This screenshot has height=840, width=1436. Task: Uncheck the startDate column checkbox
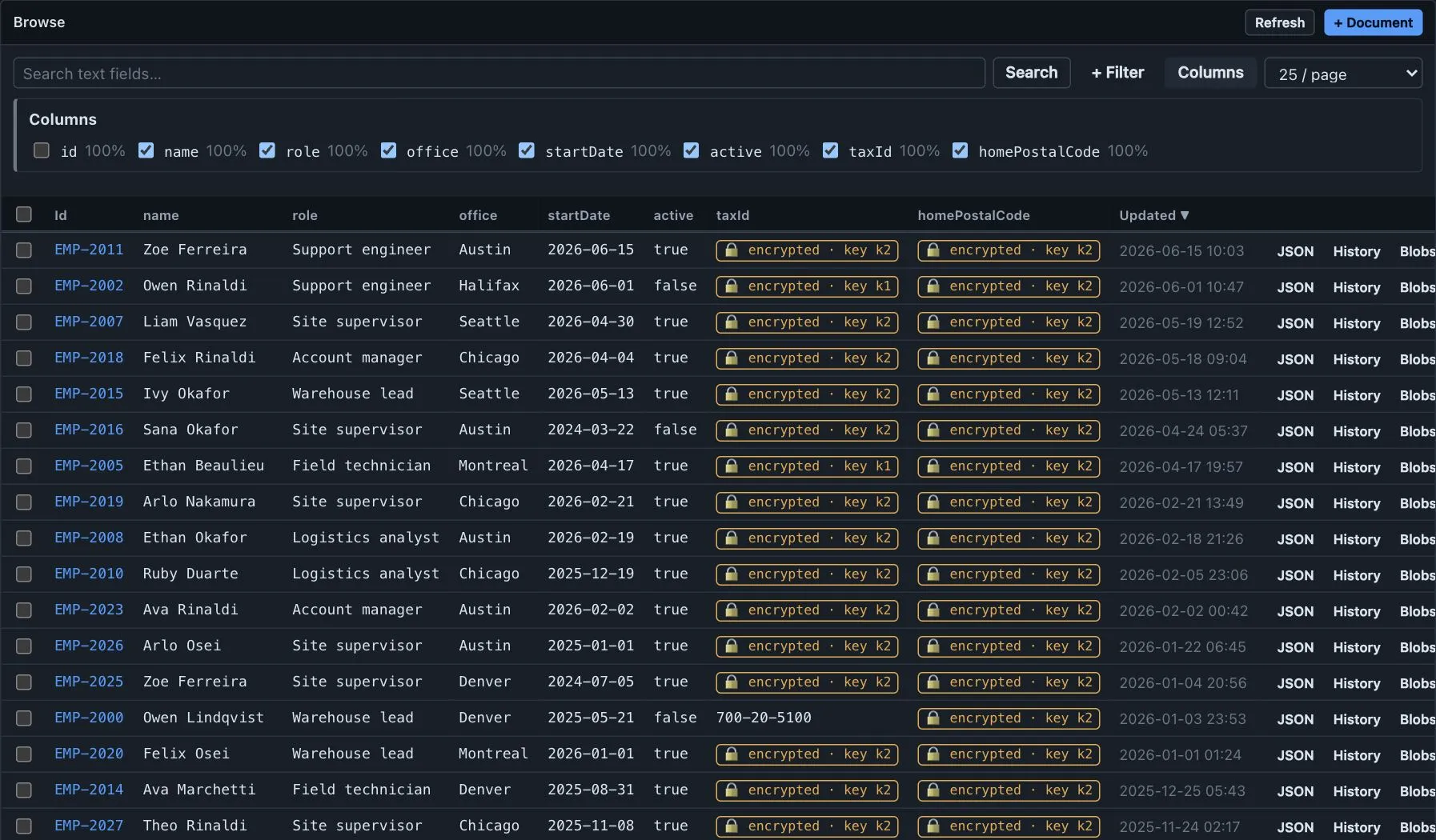527,150
